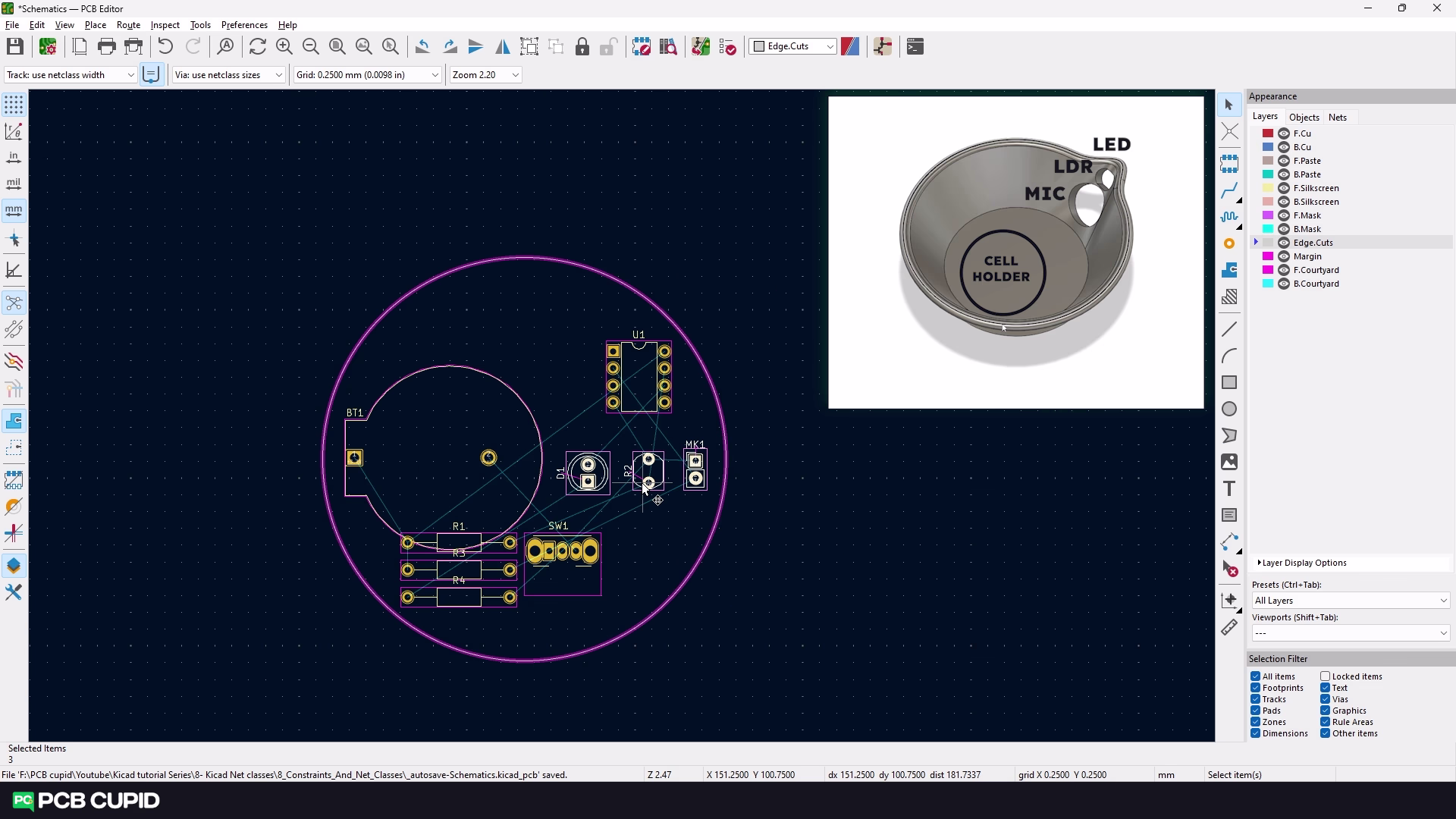The height and width of the screenshot is (819, 1456).
Task: Switch to the Nets tab
Action: pos(1337,118)
